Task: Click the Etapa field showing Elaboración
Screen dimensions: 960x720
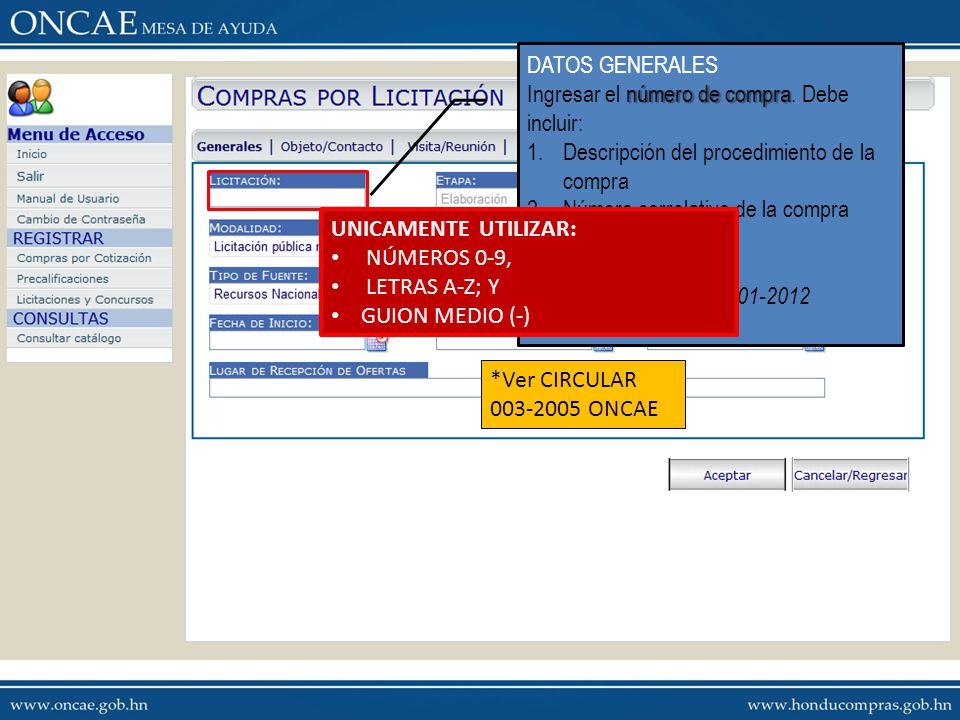Action: point(477,199)
